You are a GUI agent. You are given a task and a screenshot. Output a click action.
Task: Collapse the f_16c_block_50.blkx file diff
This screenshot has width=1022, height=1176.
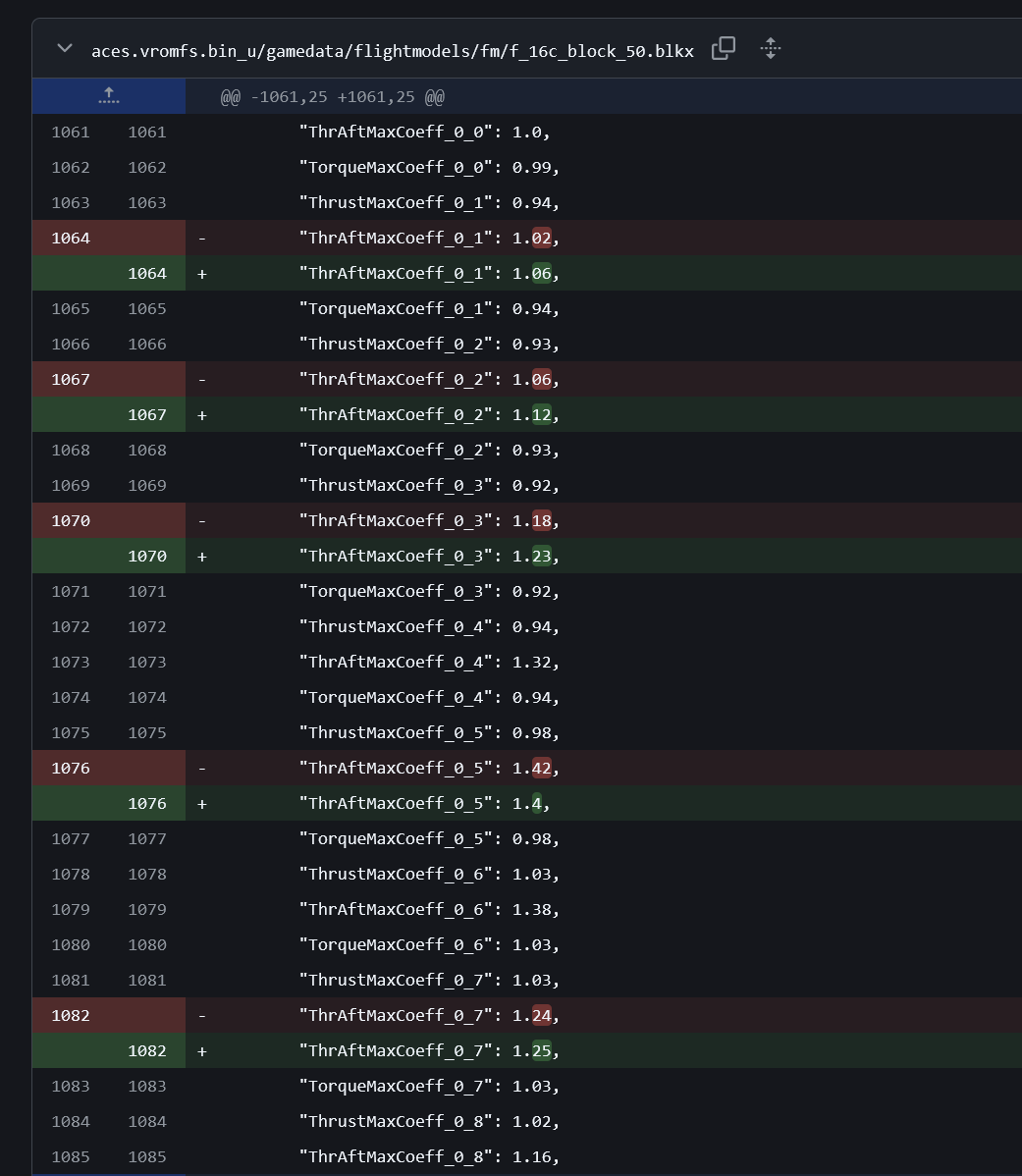tap(65, 48)
